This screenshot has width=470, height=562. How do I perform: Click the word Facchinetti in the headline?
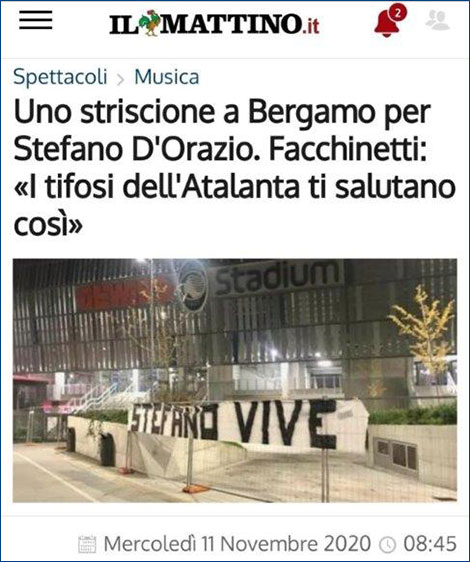point(348,149)
